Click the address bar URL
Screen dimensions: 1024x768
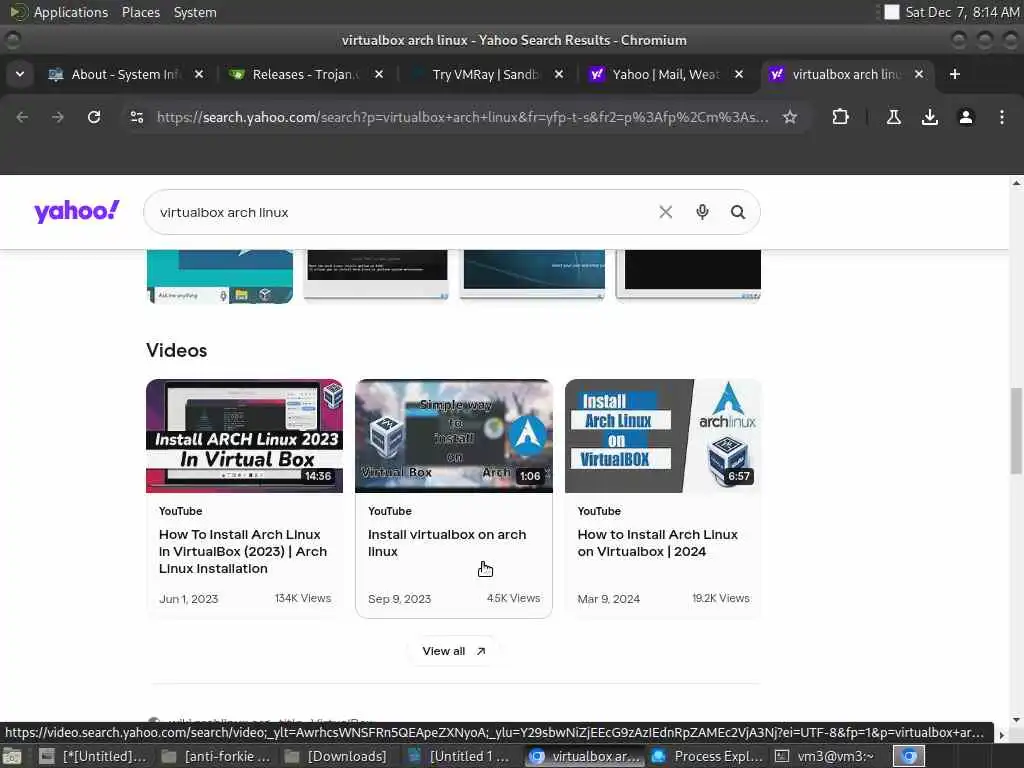click(462, 117)
